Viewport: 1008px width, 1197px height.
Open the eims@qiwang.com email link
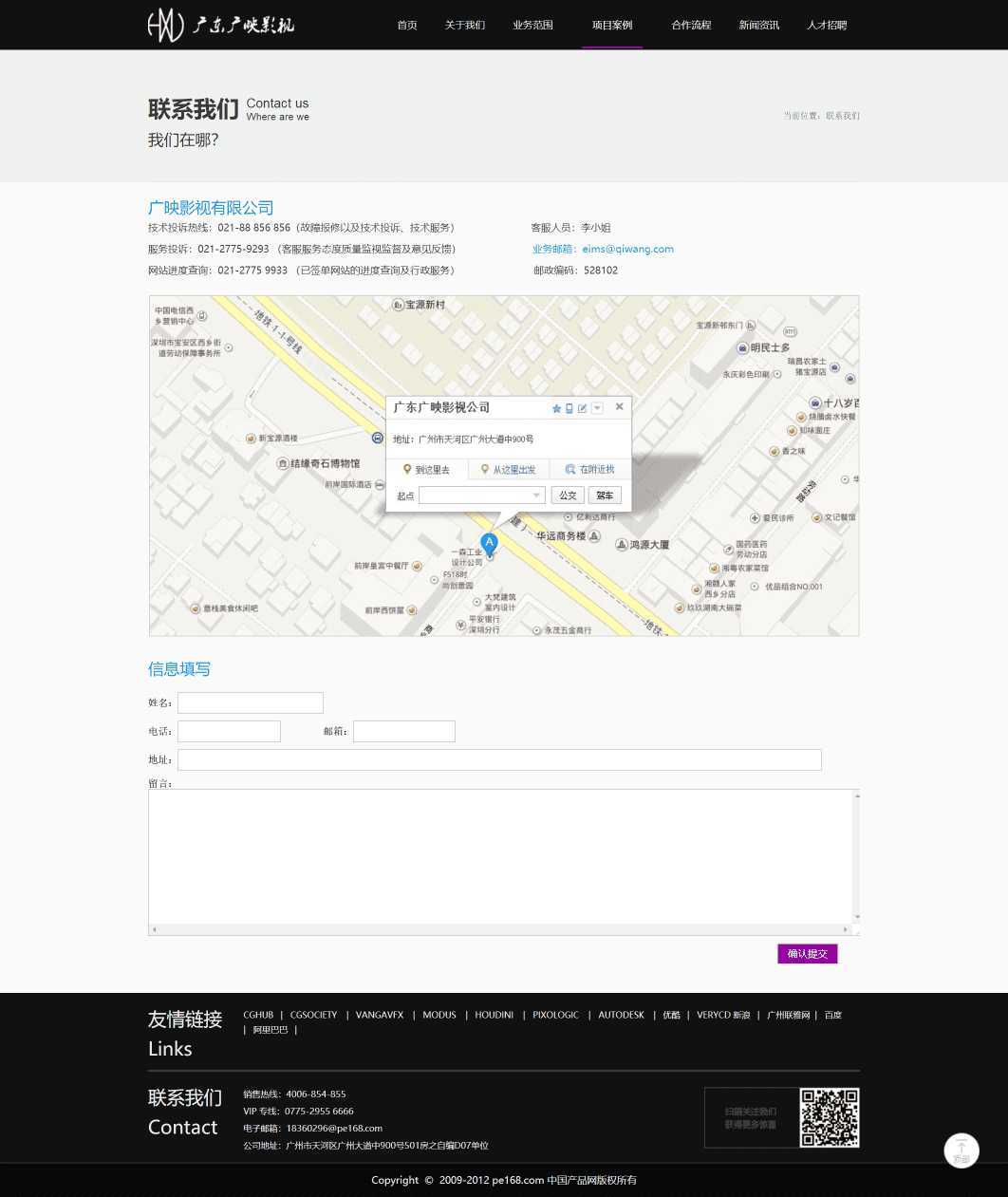(627, 249)
